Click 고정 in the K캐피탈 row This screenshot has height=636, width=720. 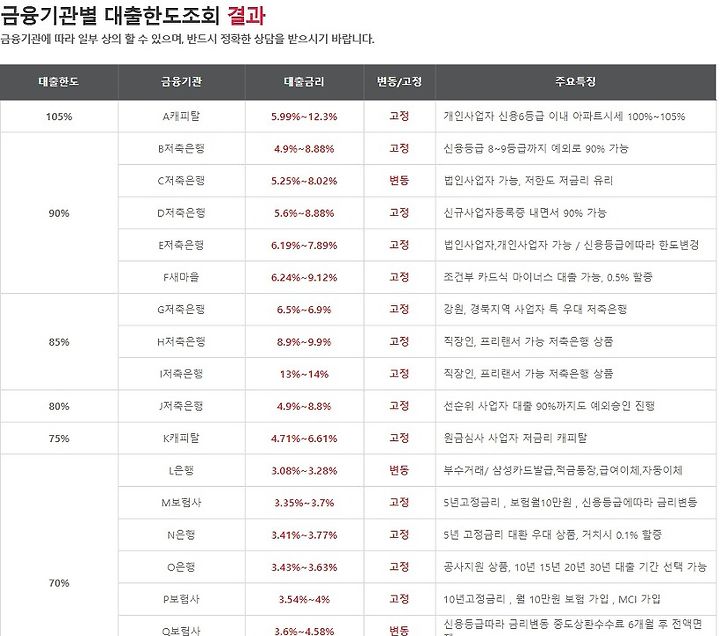(x=399, y=438)
